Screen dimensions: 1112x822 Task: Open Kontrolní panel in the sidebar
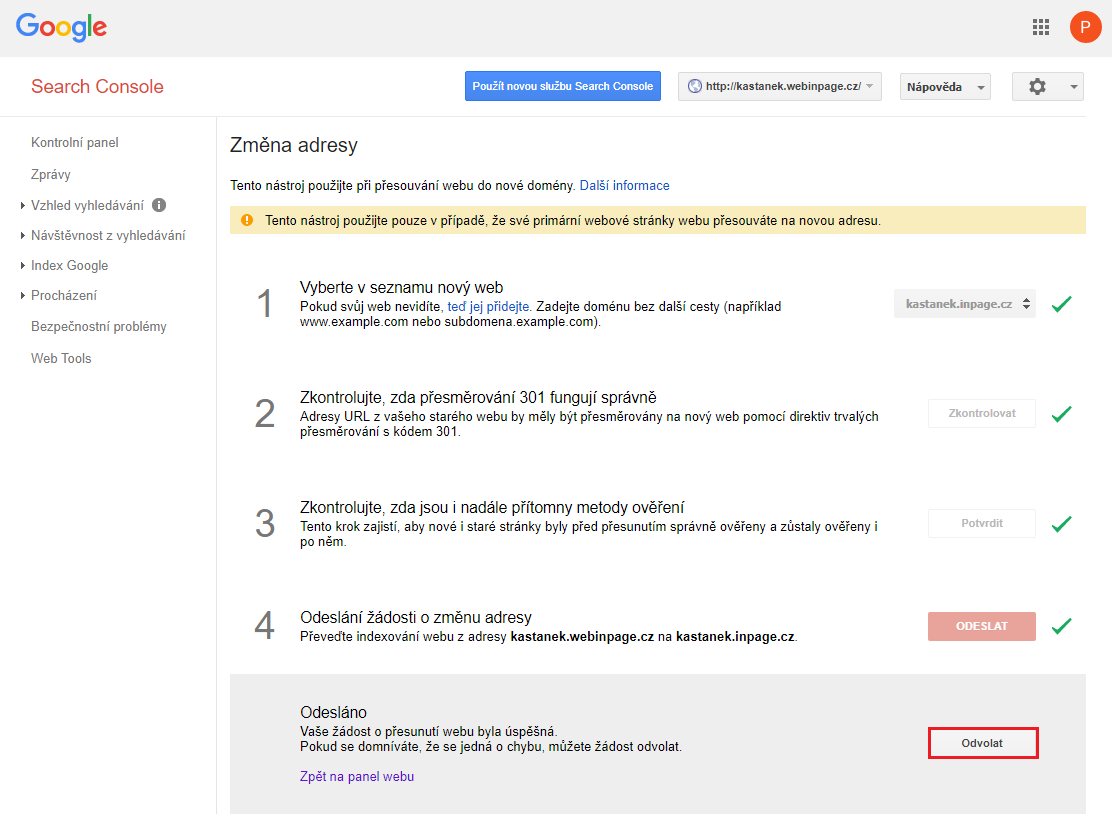tap(75, 143)
